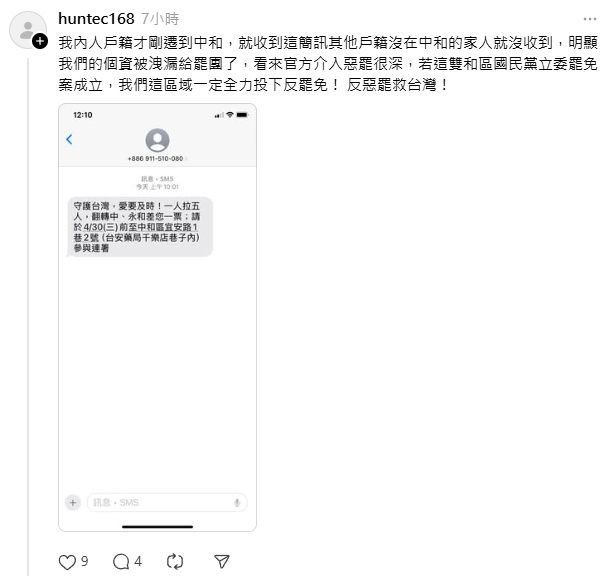The height and width of the screenshot is (576, 616).
Task: Click the post text body
Action: 328,64
